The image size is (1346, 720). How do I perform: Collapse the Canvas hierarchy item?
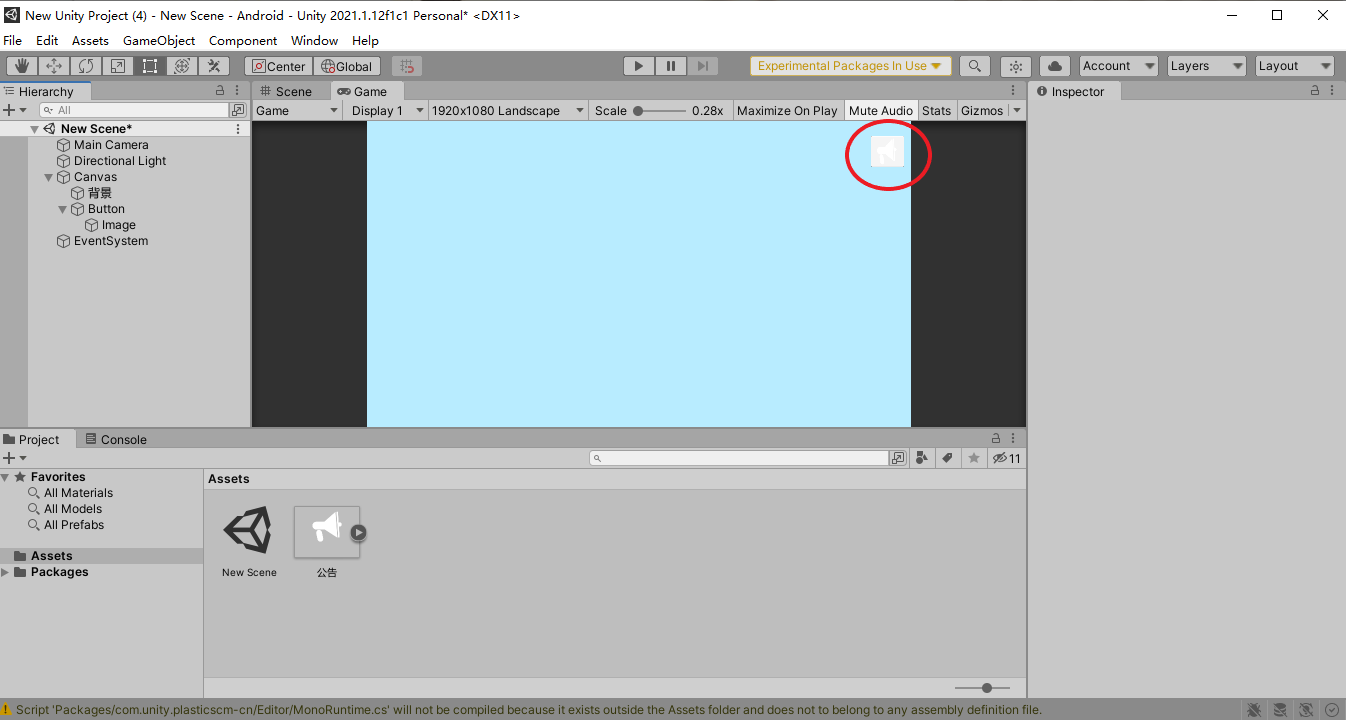point(49,177)
